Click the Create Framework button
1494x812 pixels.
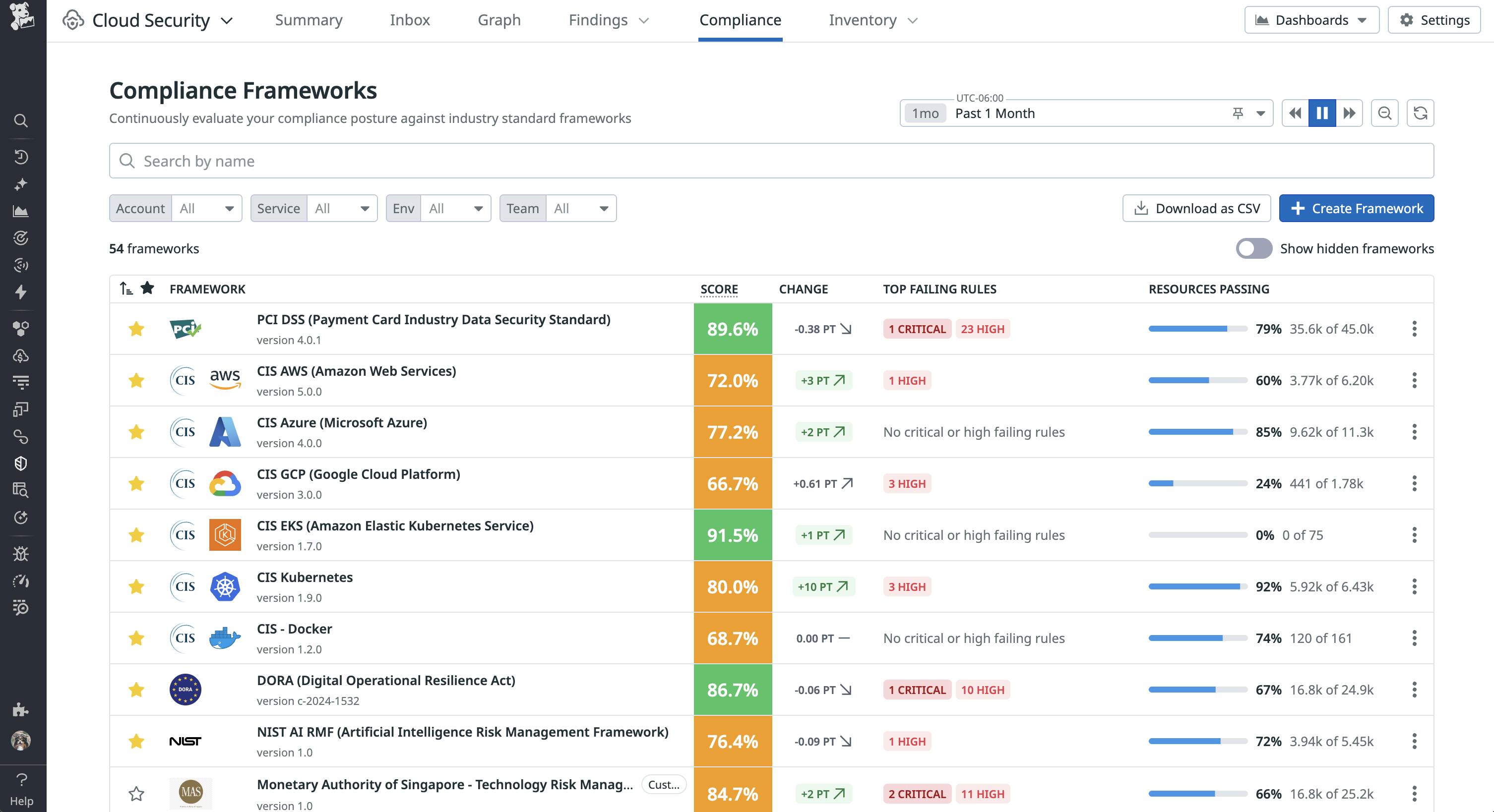1357,208
